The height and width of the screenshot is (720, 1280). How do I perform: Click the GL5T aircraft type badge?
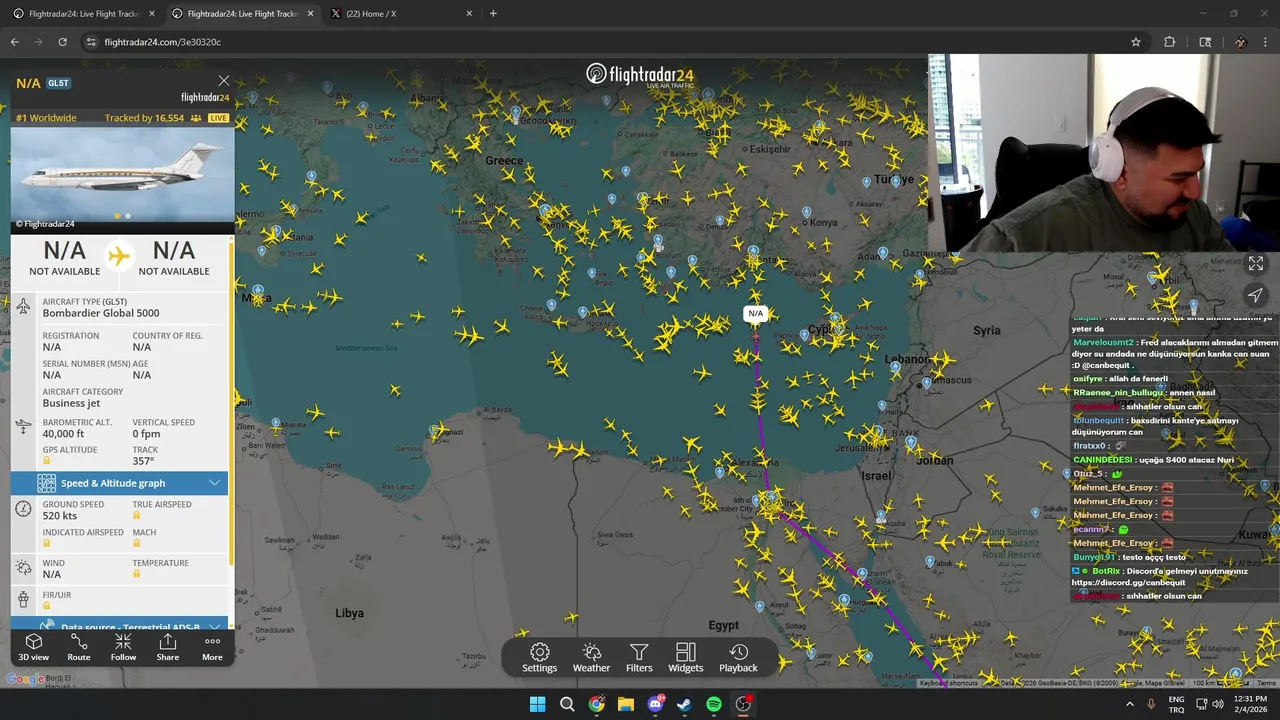(58, 83)
